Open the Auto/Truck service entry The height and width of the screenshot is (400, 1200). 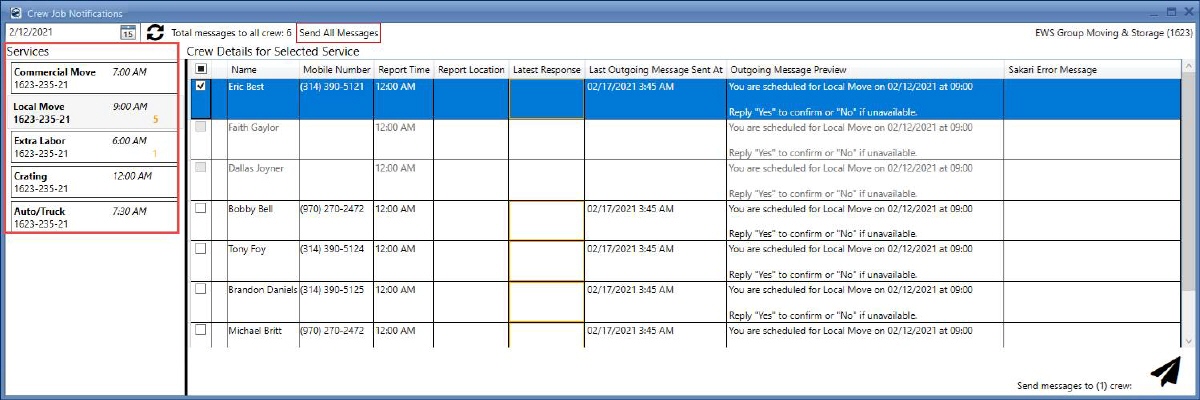coord(92,216)
